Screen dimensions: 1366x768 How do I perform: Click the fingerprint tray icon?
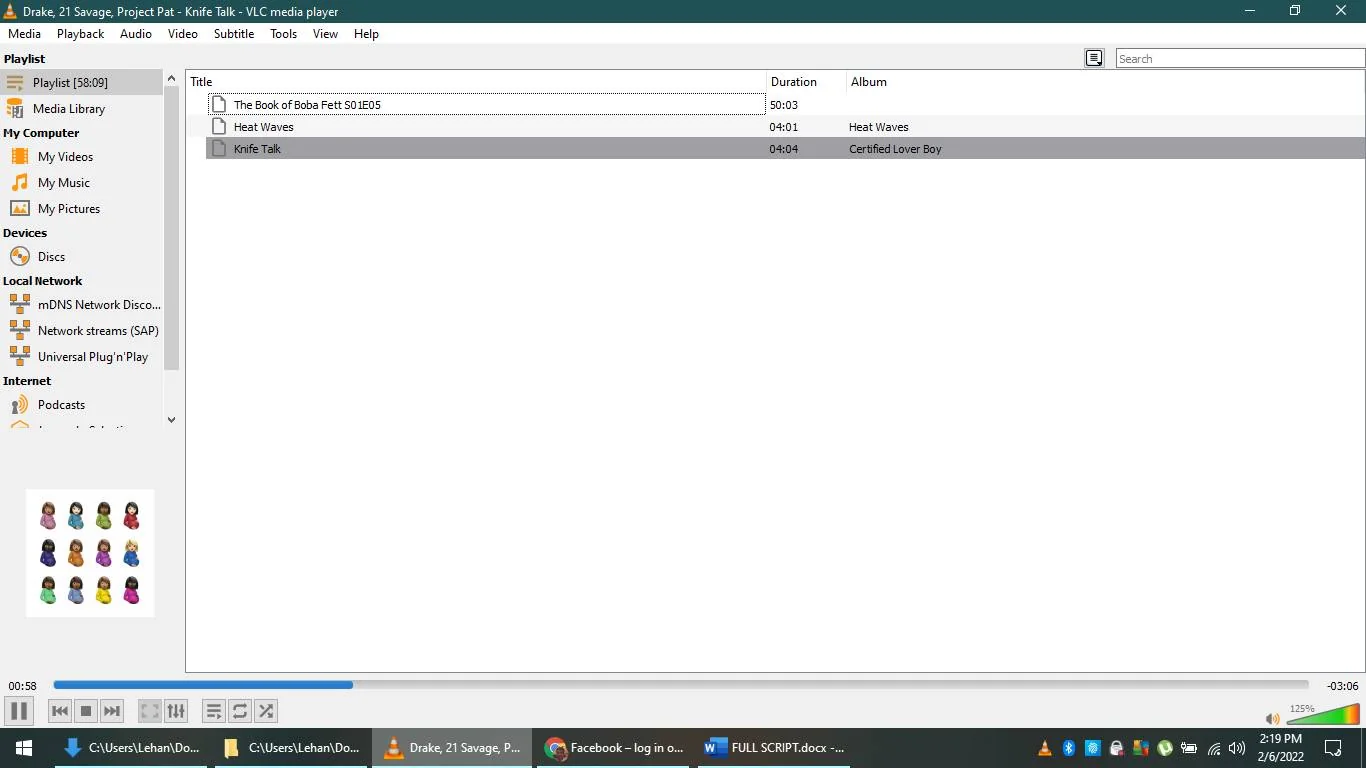[1092, 748]
